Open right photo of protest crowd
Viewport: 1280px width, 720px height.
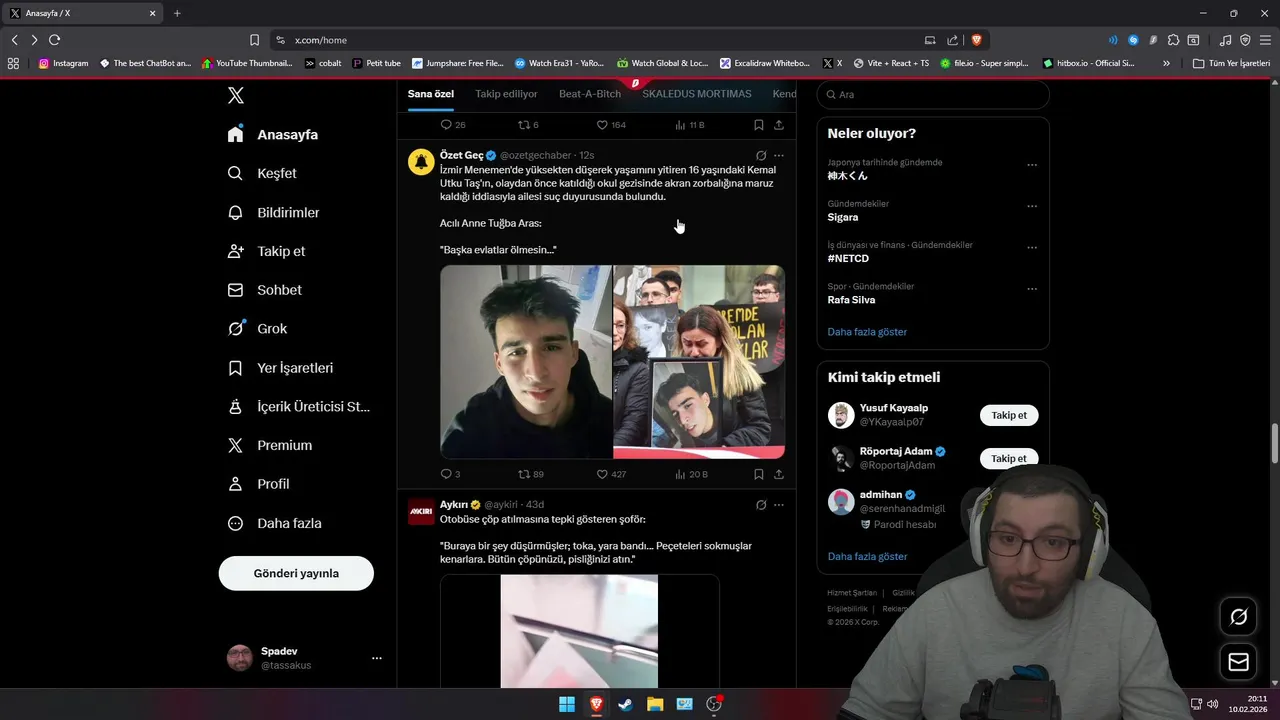pos(699,362)
